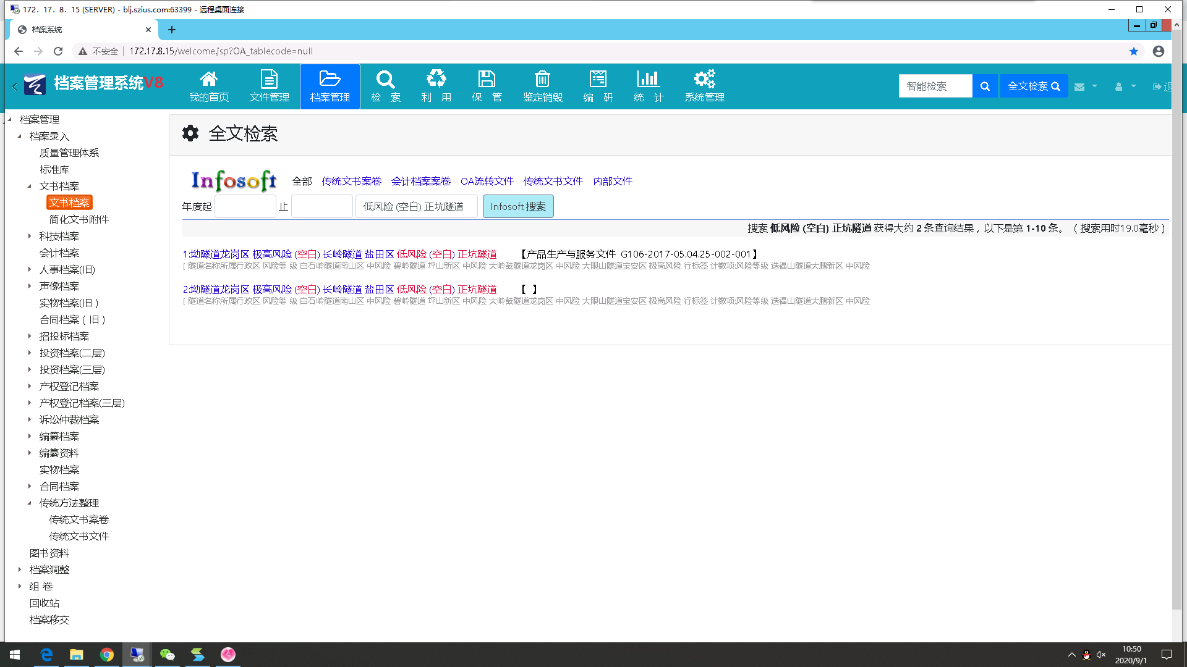Click the 年度起 start year input field
The height and width of the screenshot is (667, 1187).
245,207
